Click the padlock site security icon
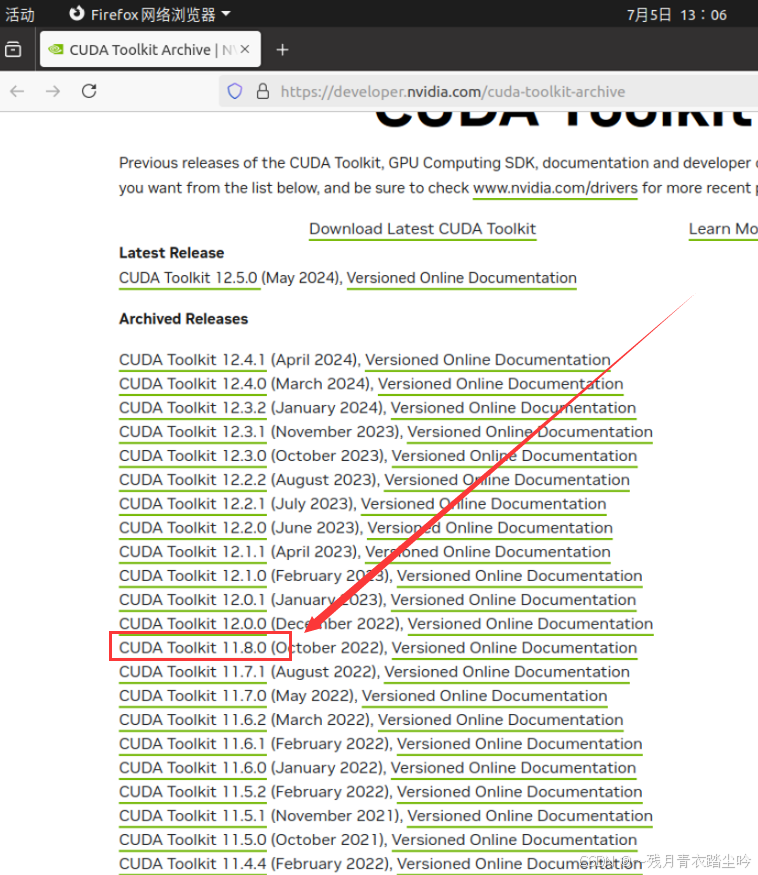 (x=263, y=91)
